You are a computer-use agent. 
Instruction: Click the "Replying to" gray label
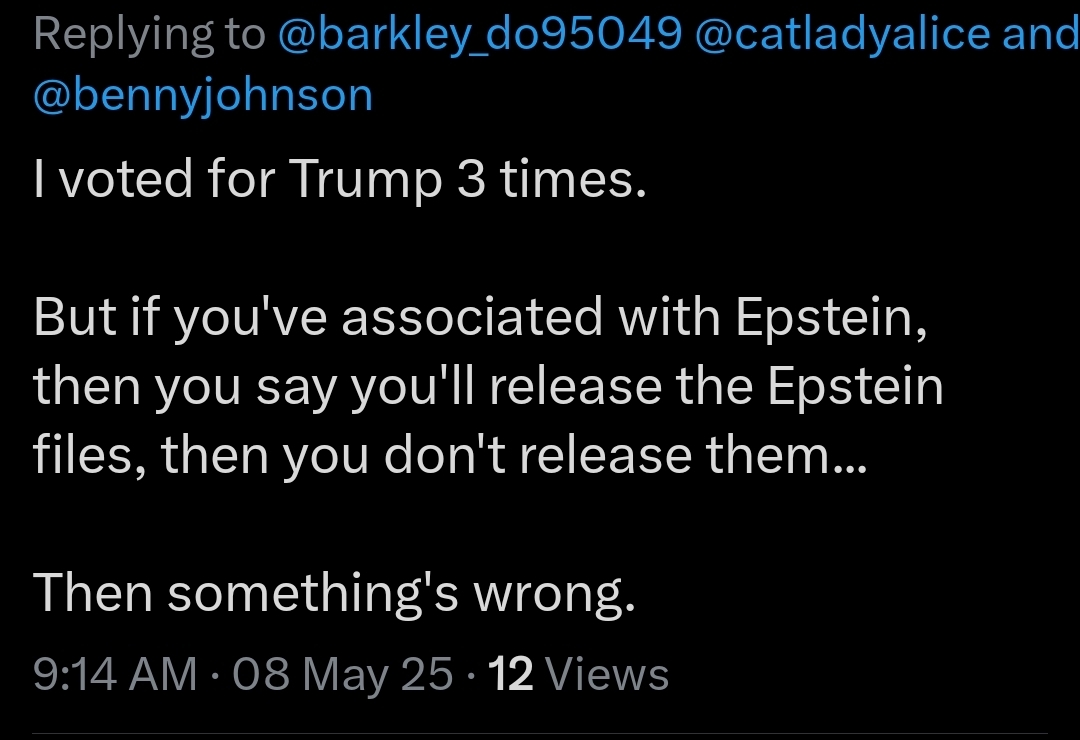click(x=149, y=33)
